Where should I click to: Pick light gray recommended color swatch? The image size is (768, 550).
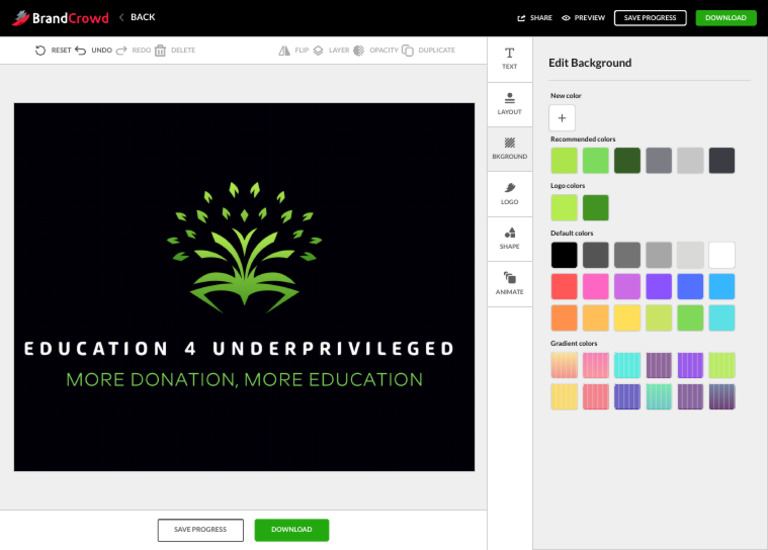pyautogui.click(x=690, y=161)
